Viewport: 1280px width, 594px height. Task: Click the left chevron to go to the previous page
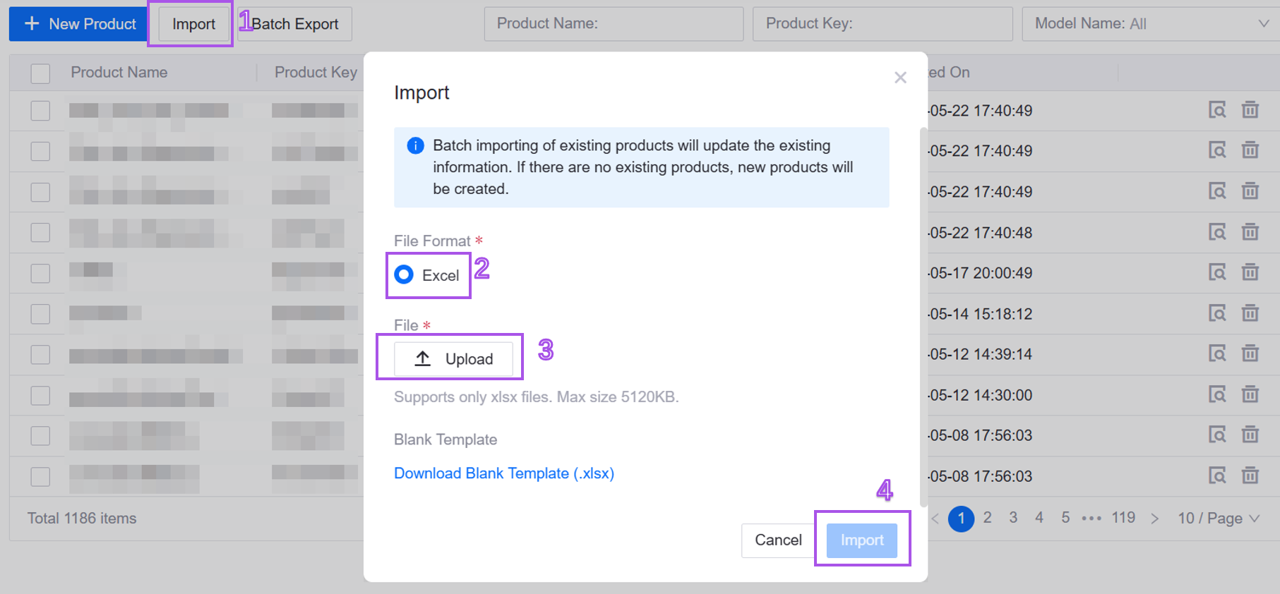[934, 518]
